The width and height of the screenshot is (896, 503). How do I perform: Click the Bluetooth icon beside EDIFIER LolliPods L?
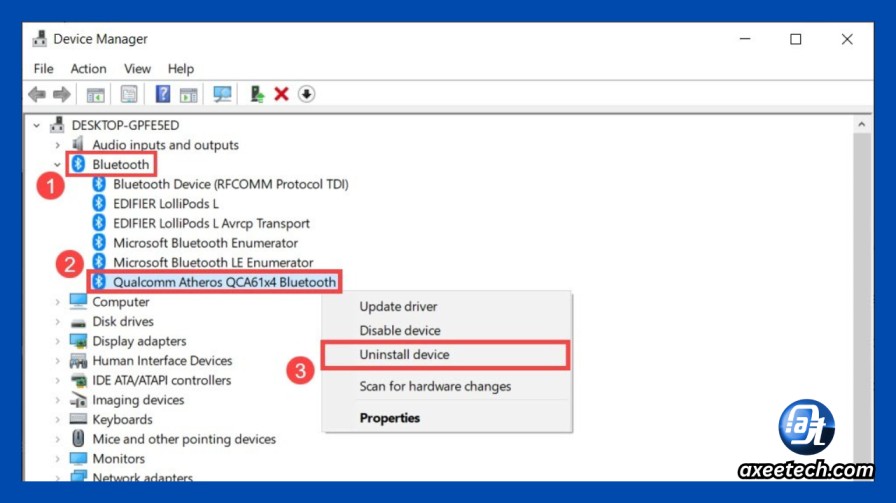(99, 203)
